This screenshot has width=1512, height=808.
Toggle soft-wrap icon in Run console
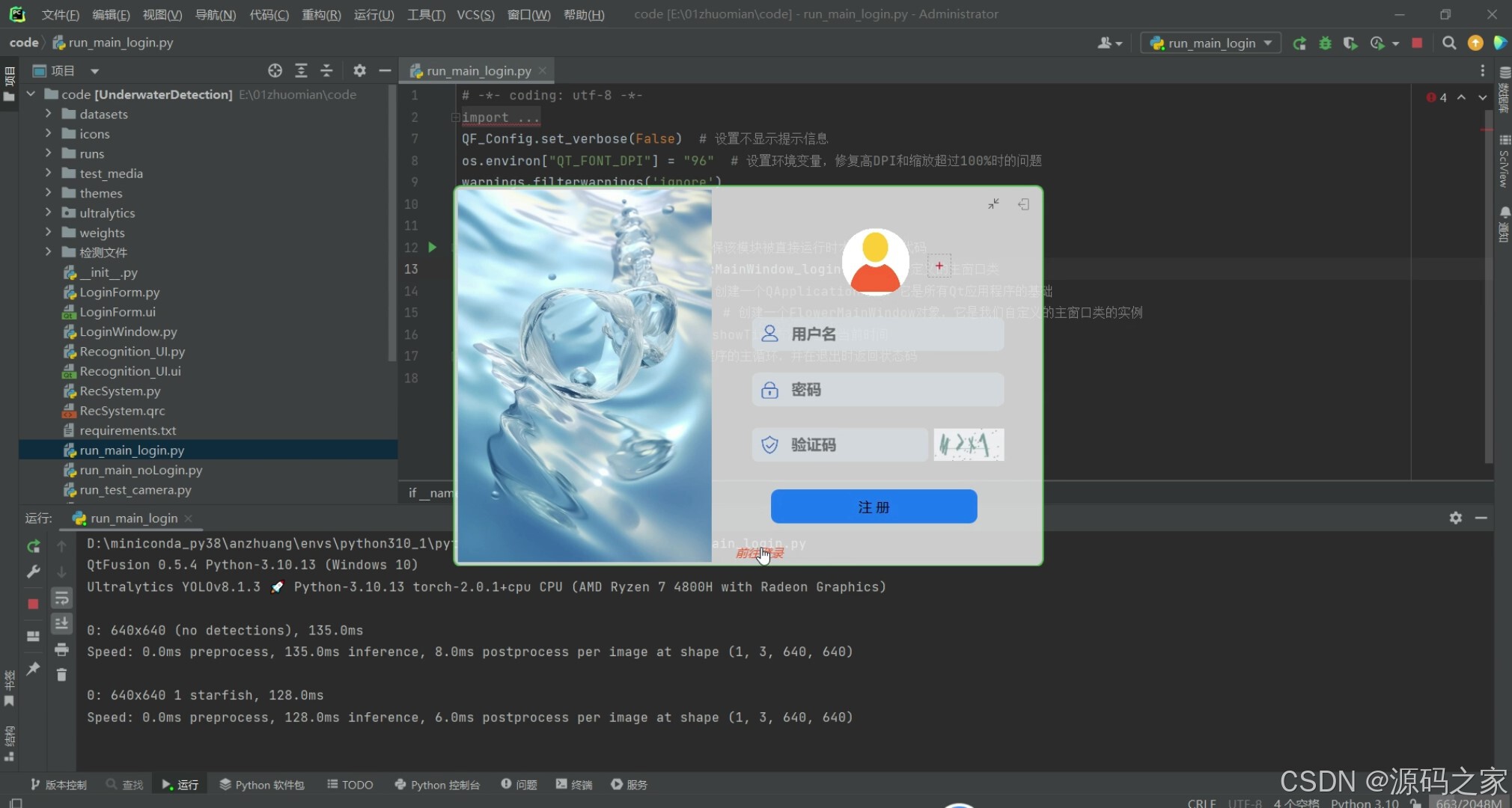[61, 598]
